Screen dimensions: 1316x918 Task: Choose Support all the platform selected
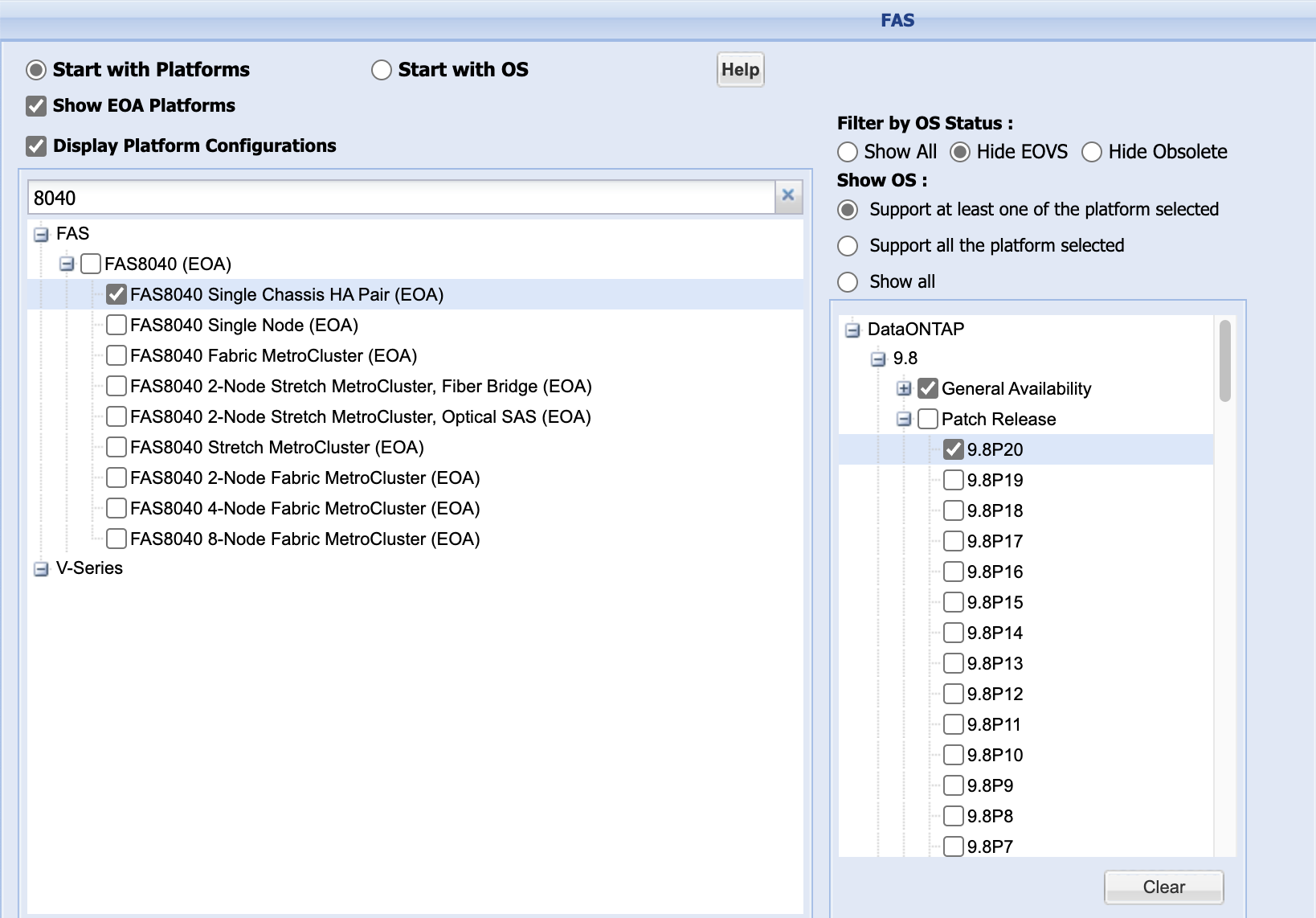coord(848,246)
